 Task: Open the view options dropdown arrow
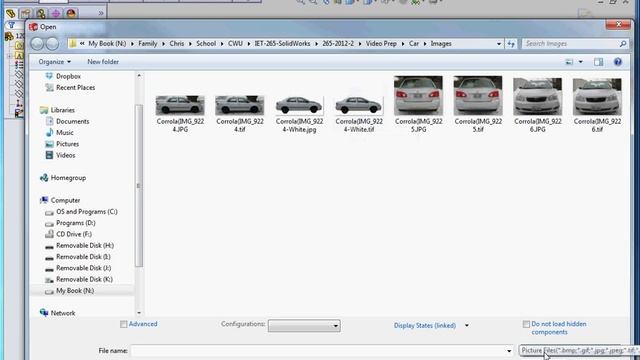pyautogui.click(x=581, y=62)
